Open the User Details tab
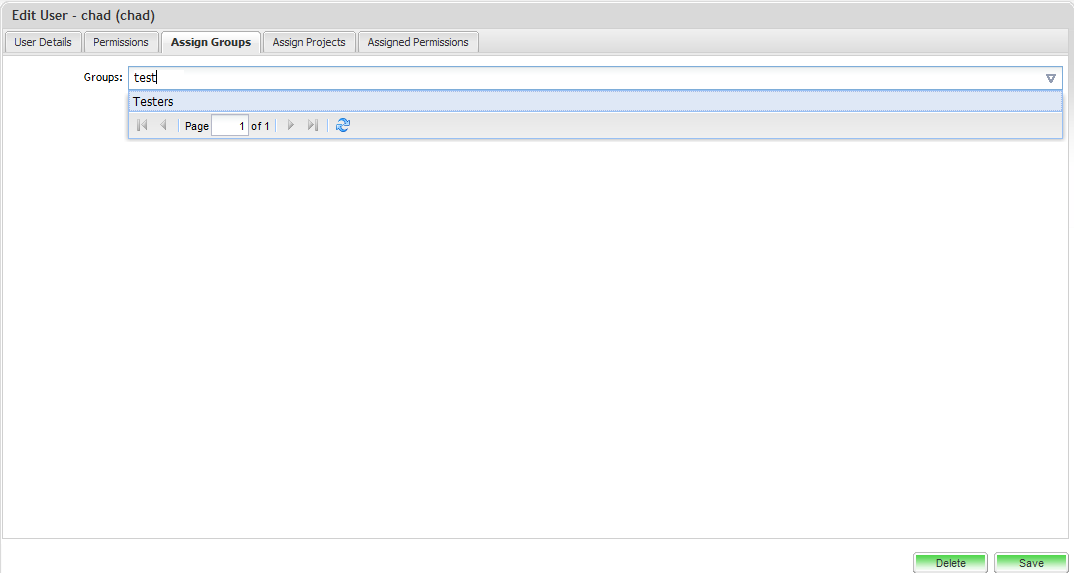 (43, 42)
